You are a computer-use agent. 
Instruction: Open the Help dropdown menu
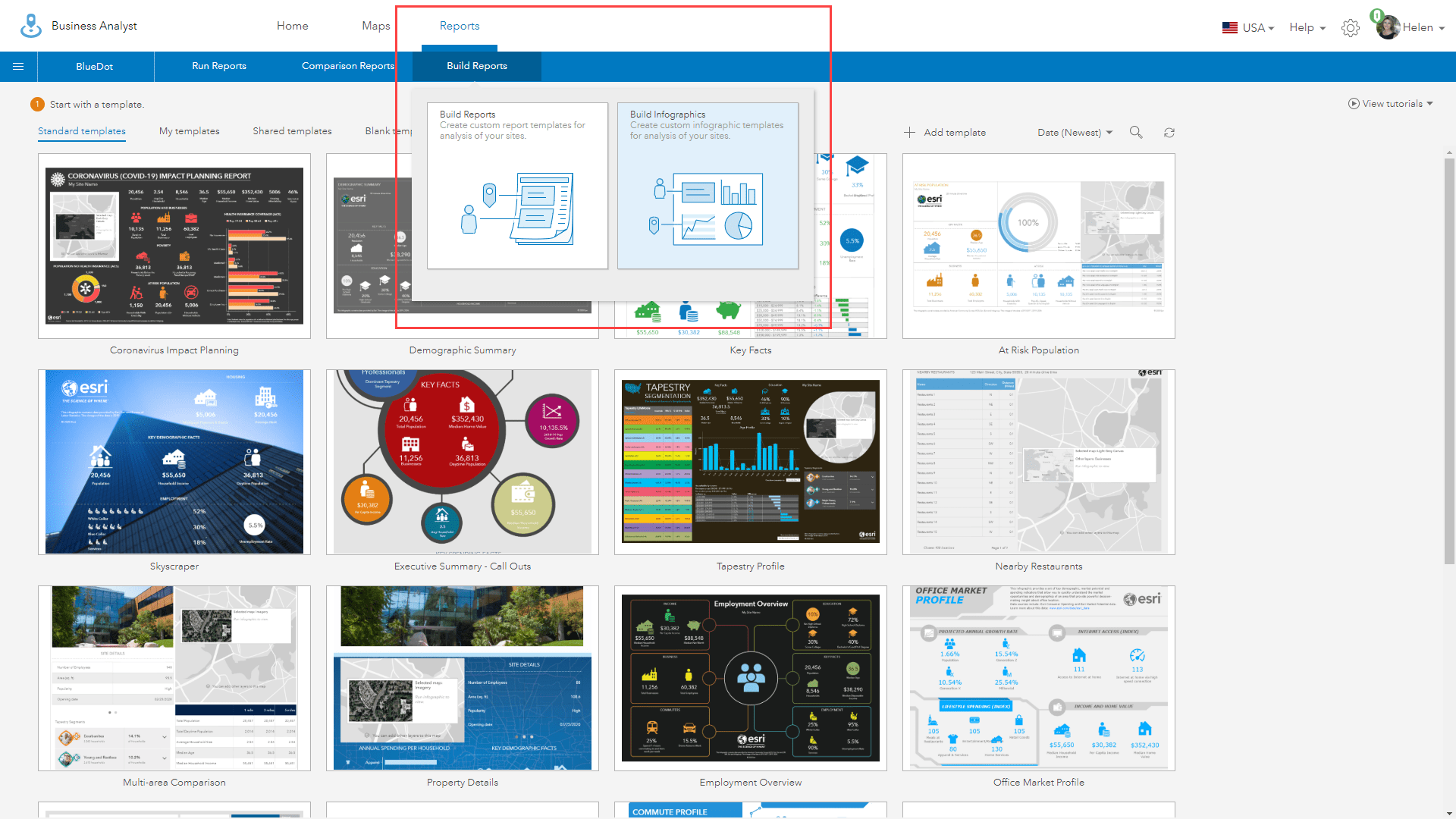1307,28
